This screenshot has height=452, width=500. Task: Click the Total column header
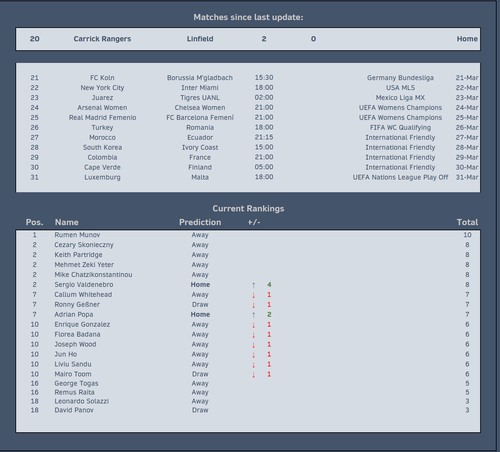point(467,222)
